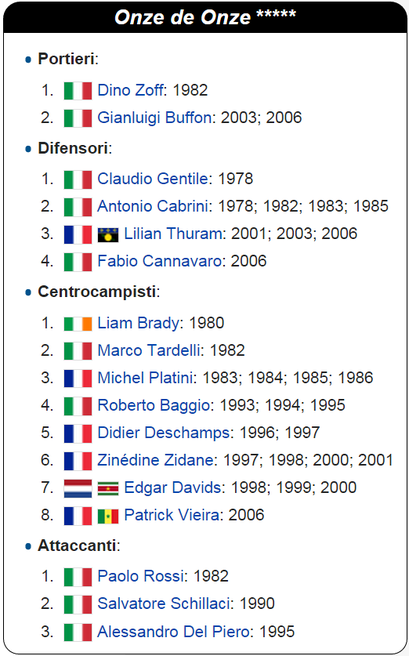Follow the Antonio Cabrini link
This screenshot has height=656, width=409.
click(153, 206)
